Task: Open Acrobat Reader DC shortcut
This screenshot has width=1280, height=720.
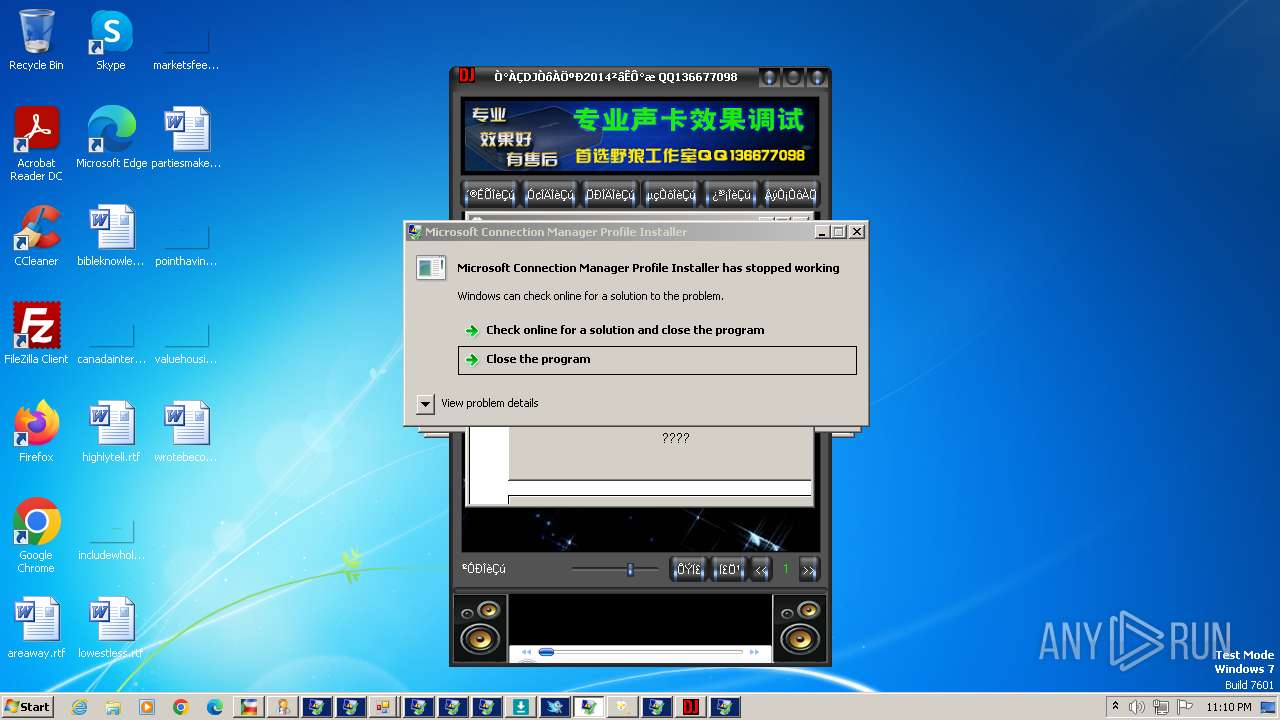Action: (36, 144)
